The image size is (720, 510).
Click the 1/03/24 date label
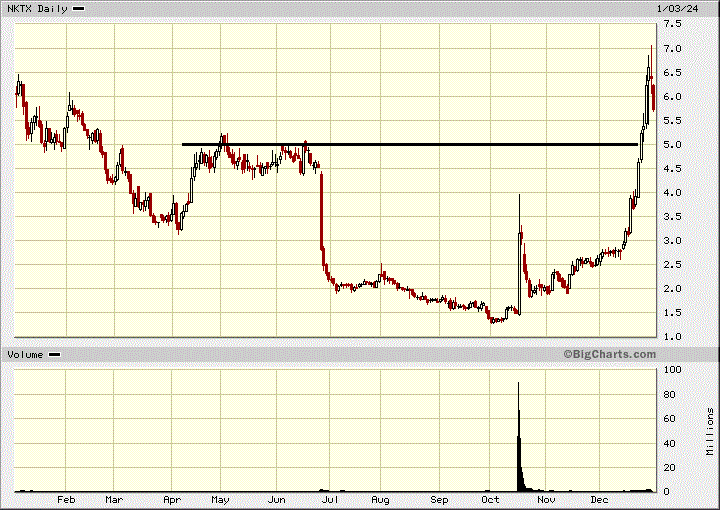[x=677, y=9]
